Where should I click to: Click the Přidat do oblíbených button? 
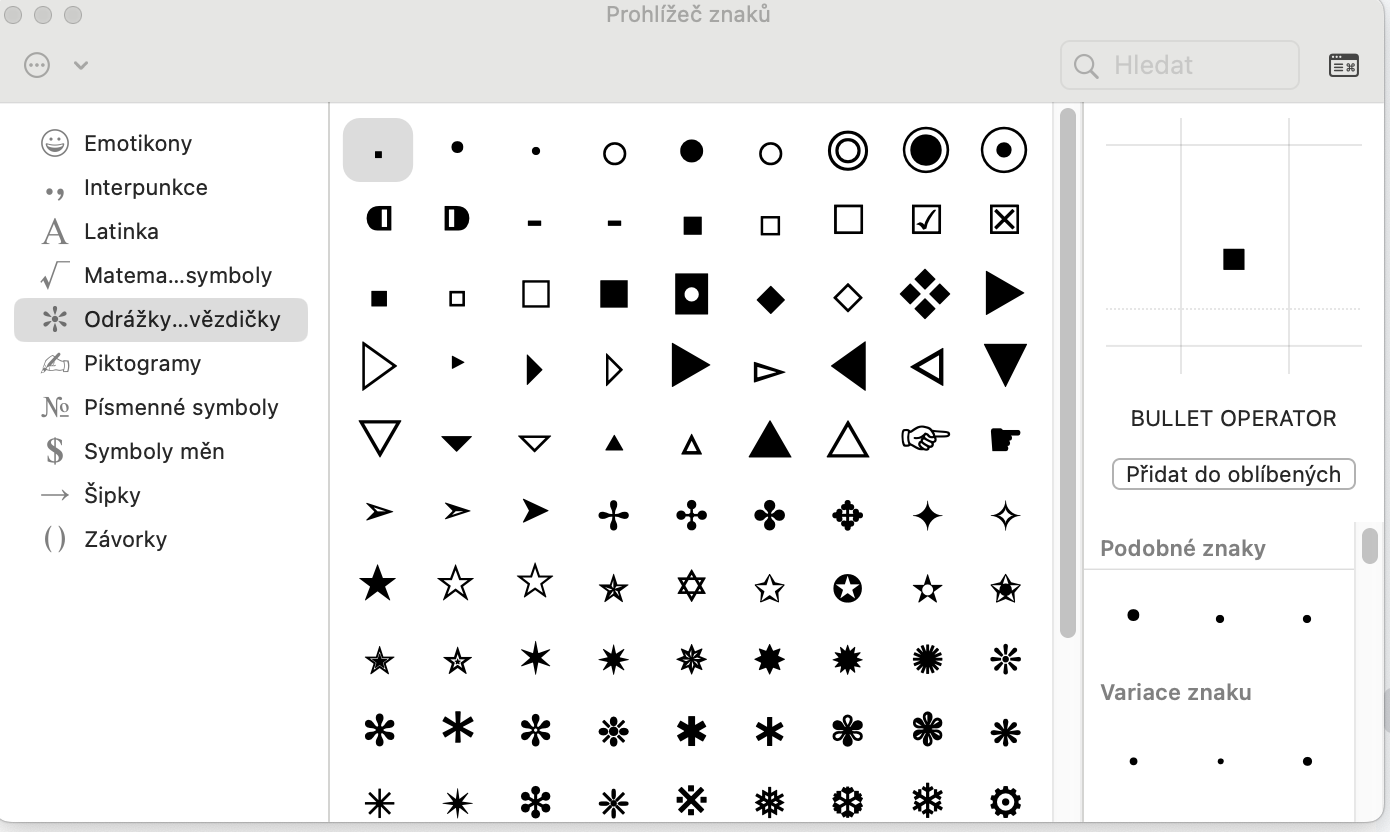pyautogui.click(x=1233, y=474)
